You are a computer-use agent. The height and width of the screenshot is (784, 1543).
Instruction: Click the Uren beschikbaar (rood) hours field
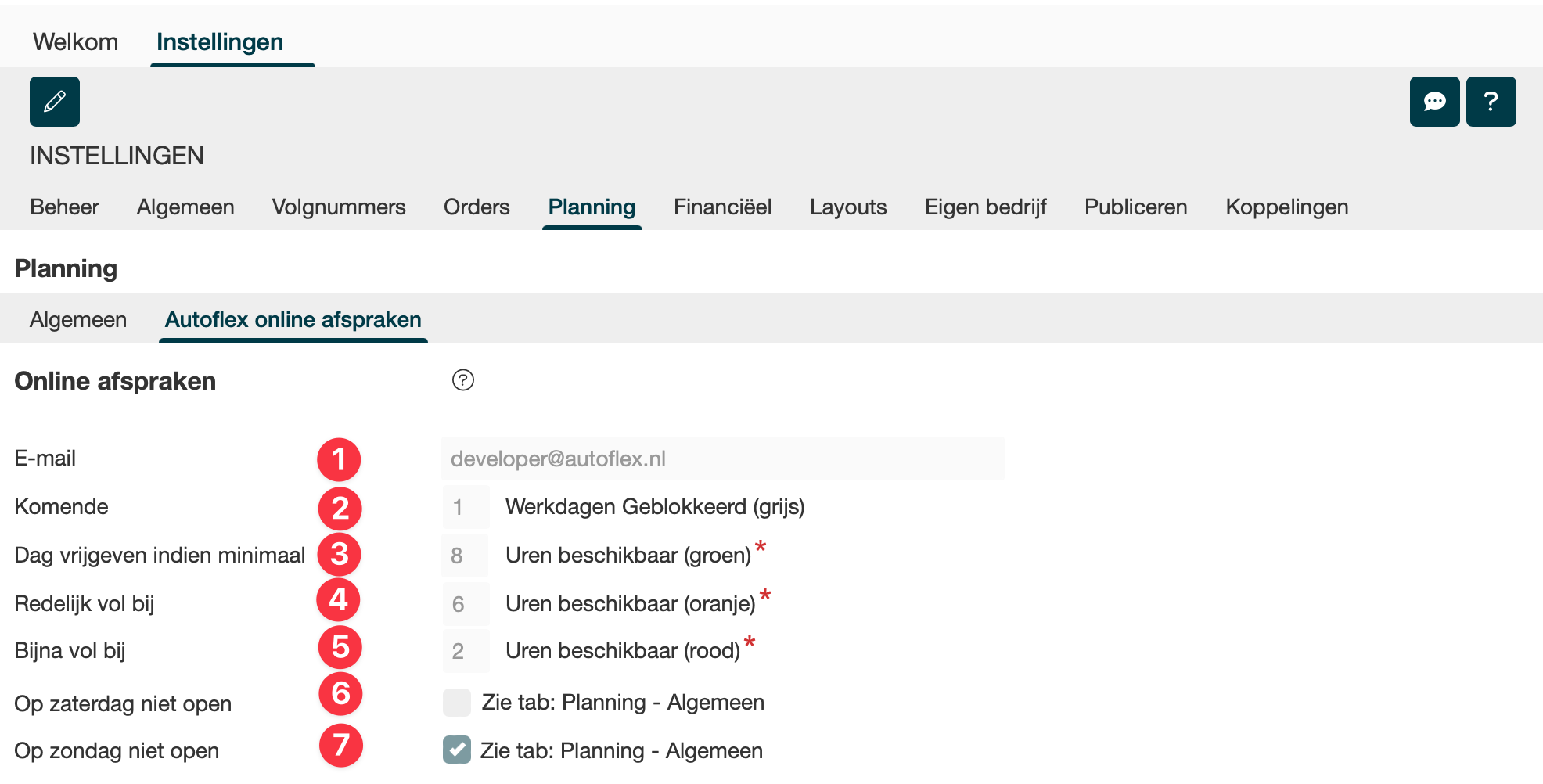click(x=466, y=651)
